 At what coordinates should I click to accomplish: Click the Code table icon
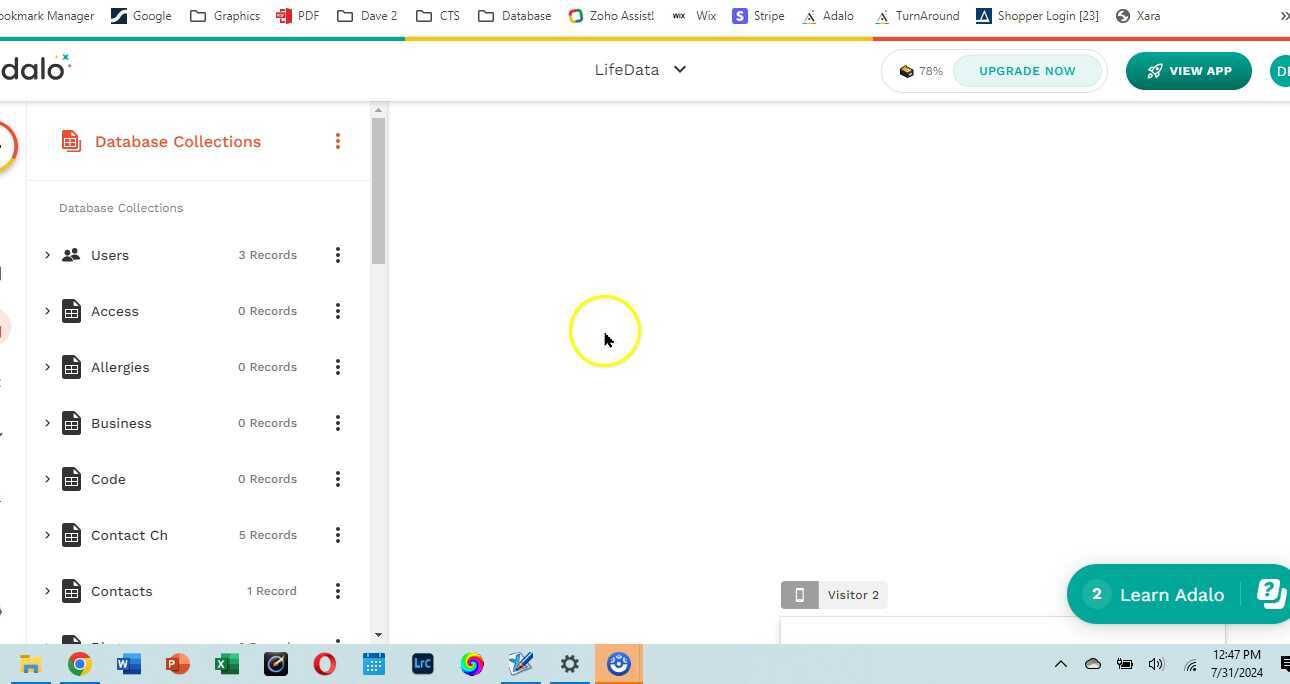tap(71, 479)
